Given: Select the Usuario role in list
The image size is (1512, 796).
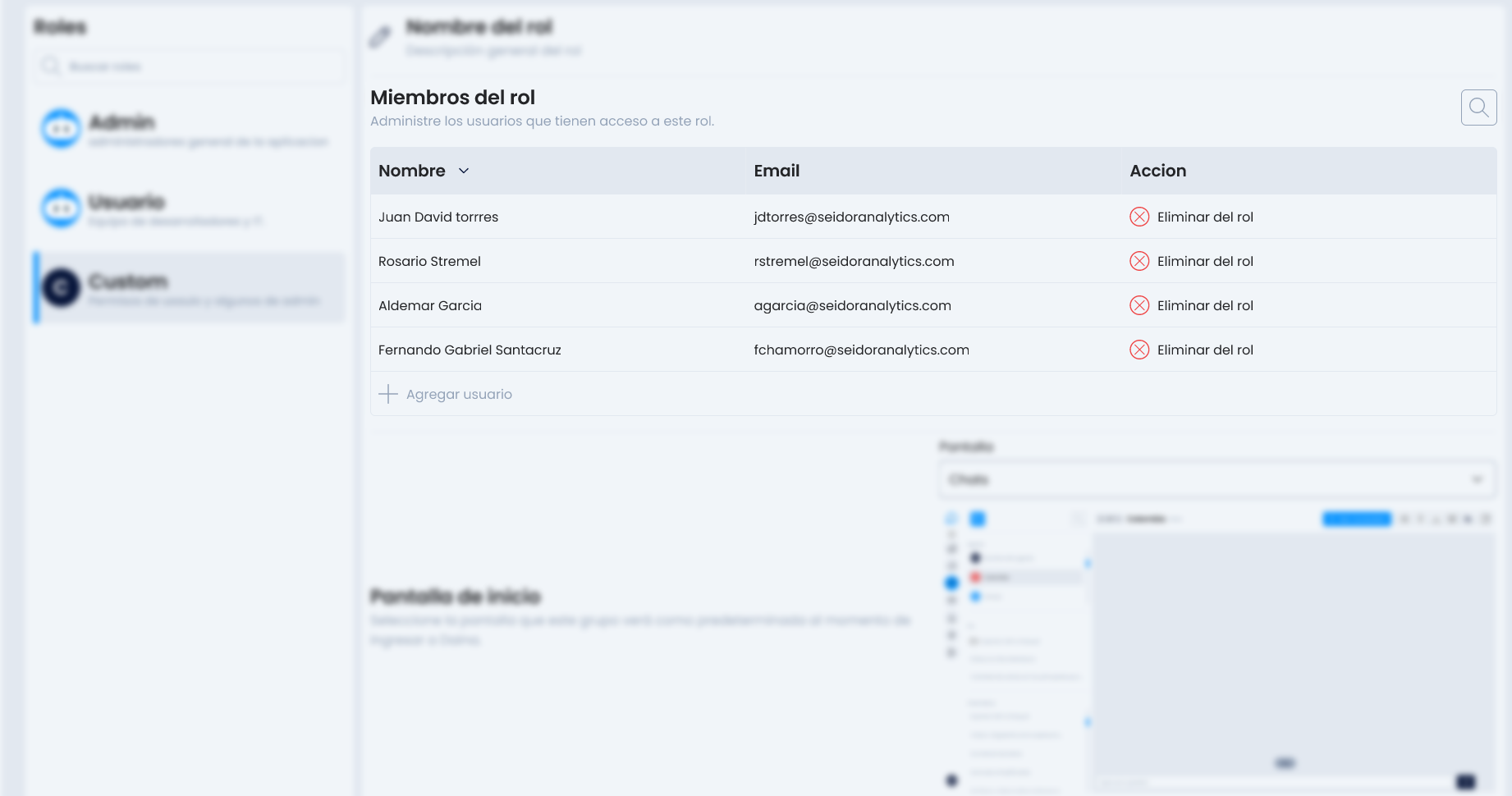Looking at the screenshot, I should pyautogui.click(x=189, y=208).
